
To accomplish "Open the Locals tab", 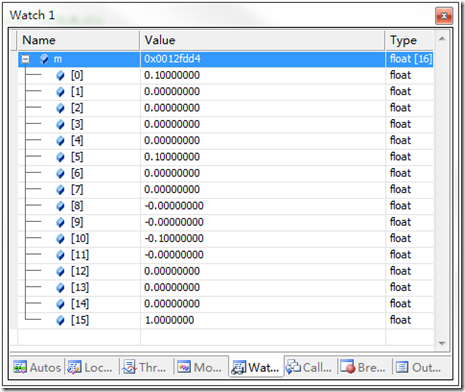I will (90, 367).
